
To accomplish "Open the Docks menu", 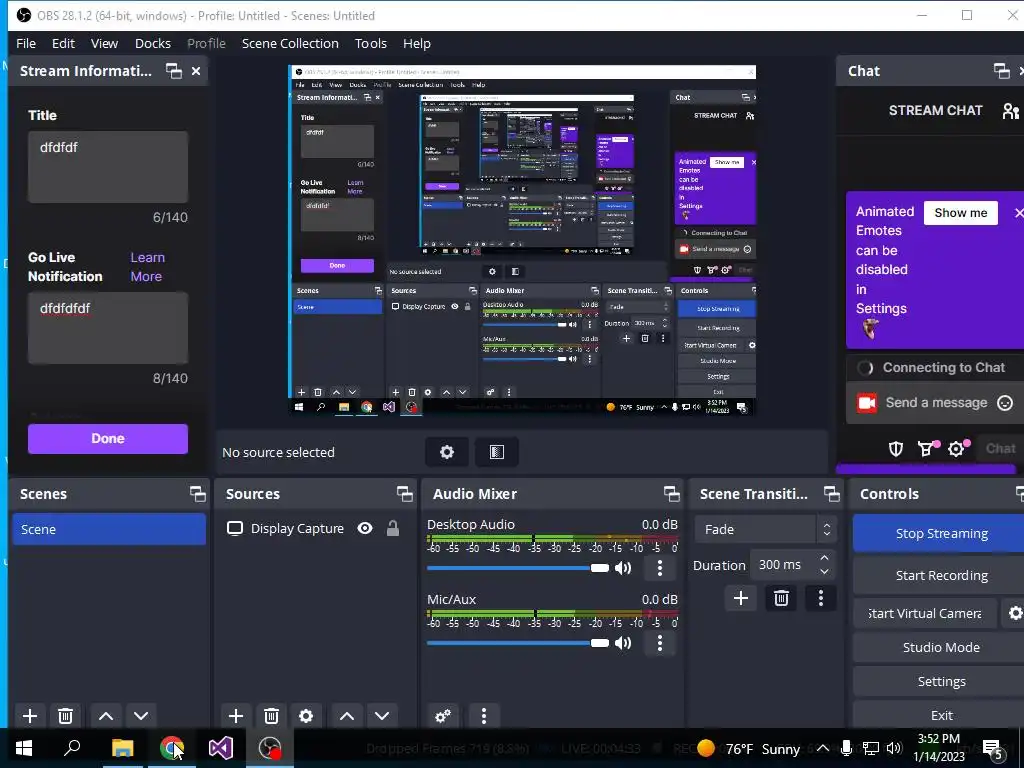I will pos(153,43).
